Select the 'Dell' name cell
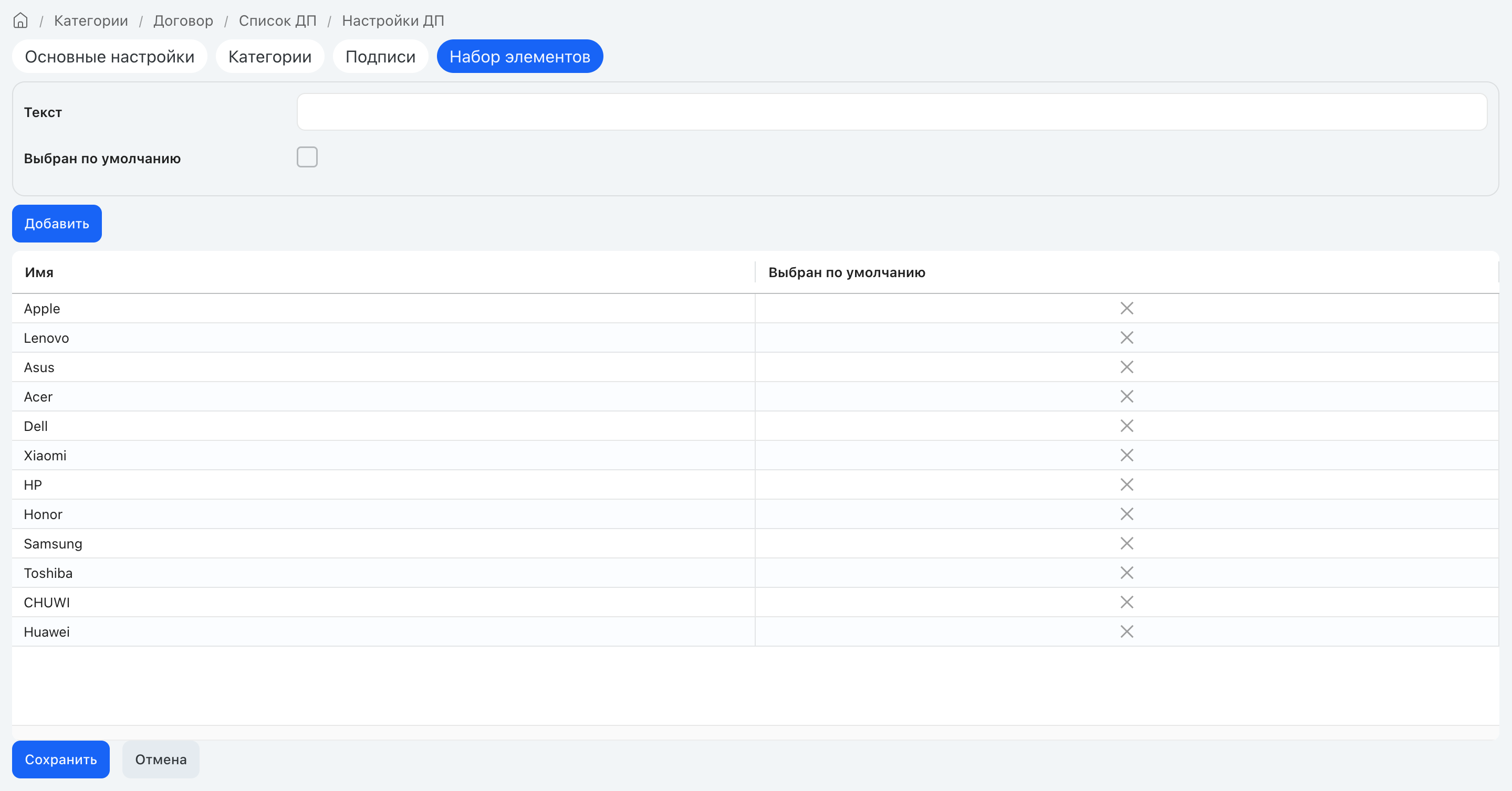Viewport: 1512px width, 791px height. coord(383,426)
